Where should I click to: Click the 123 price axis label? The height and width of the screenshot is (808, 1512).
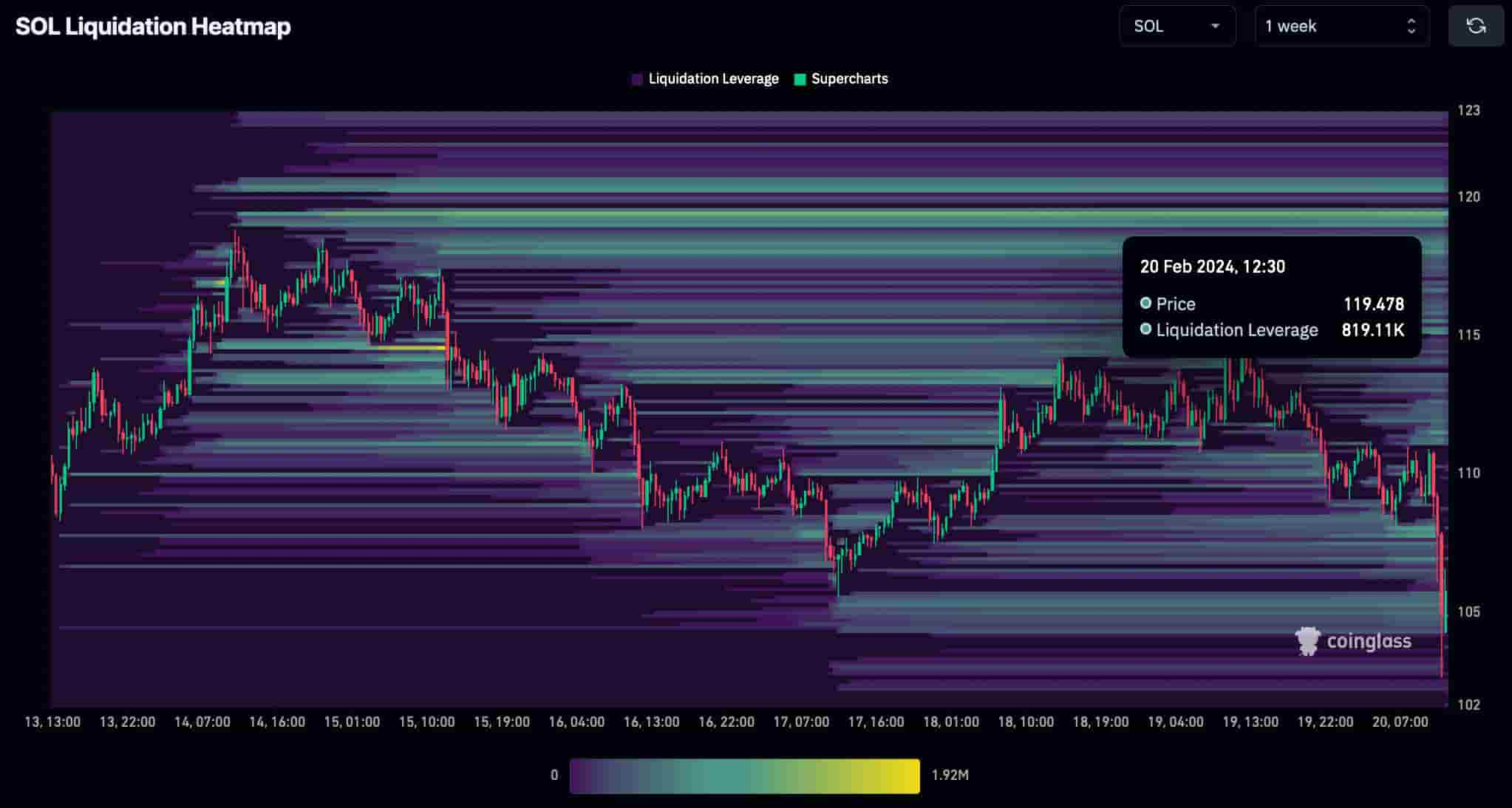coord(1468,110)
